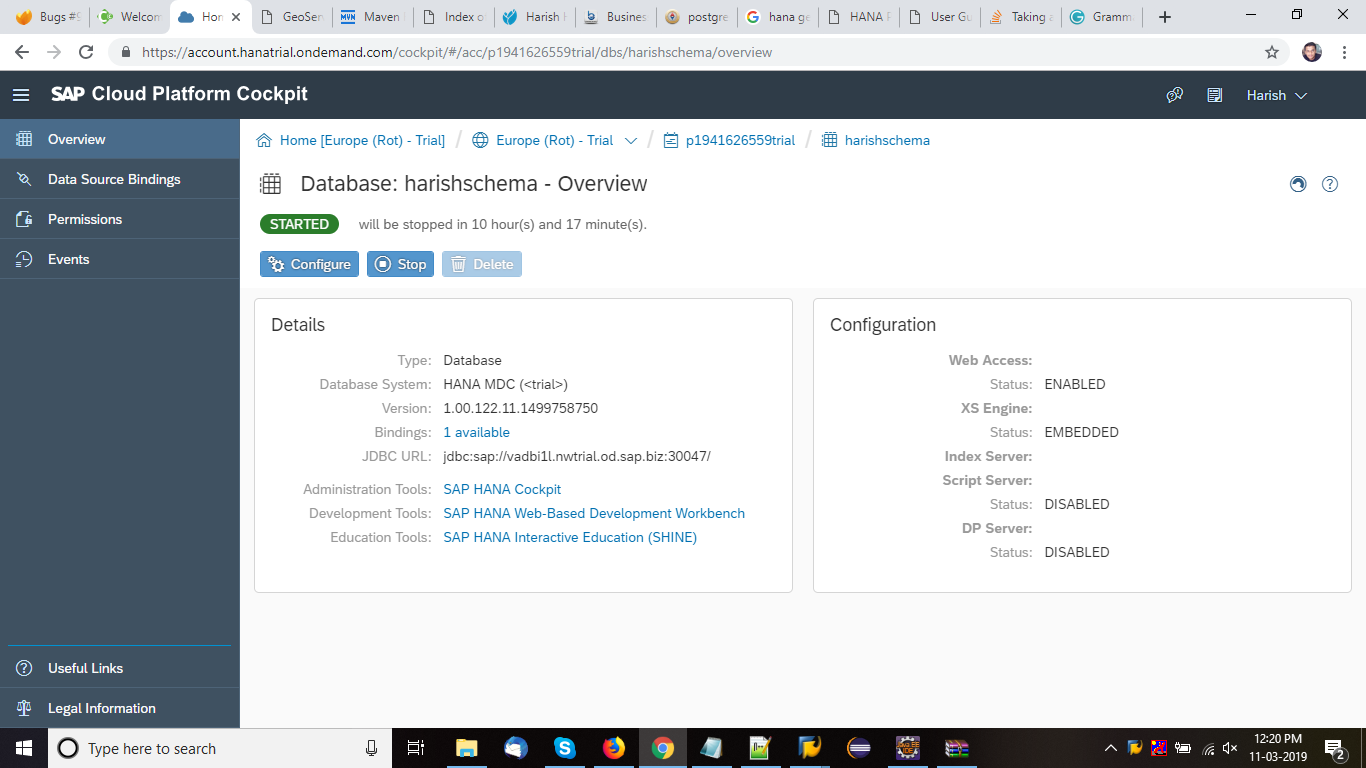Switch to the postgres browser tab
Image resolution: width=1366 pixels, height=768 pixels.
696,17
